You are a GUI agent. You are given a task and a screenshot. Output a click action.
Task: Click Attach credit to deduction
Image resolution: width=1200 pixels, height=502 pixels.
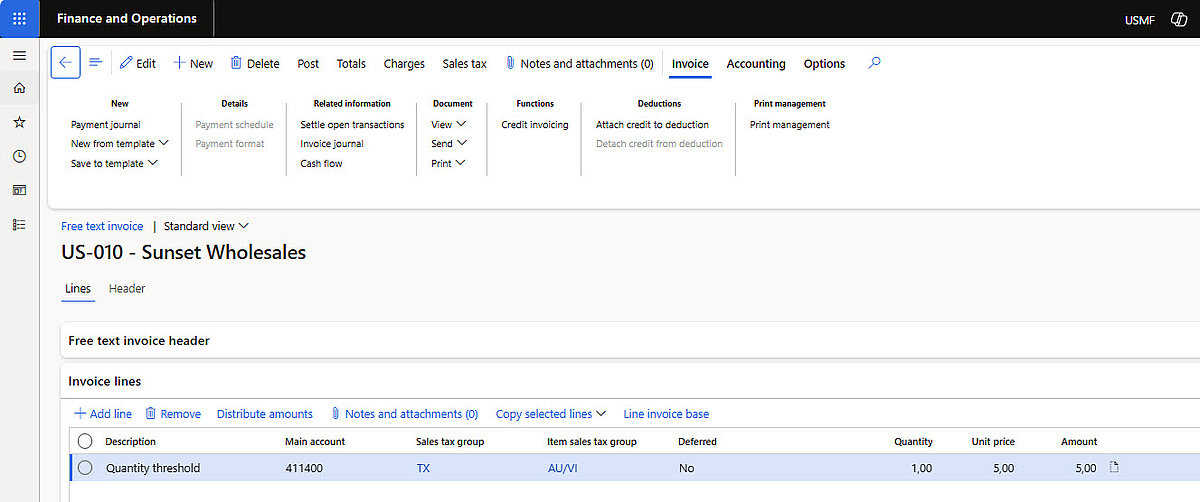(652, 125)
